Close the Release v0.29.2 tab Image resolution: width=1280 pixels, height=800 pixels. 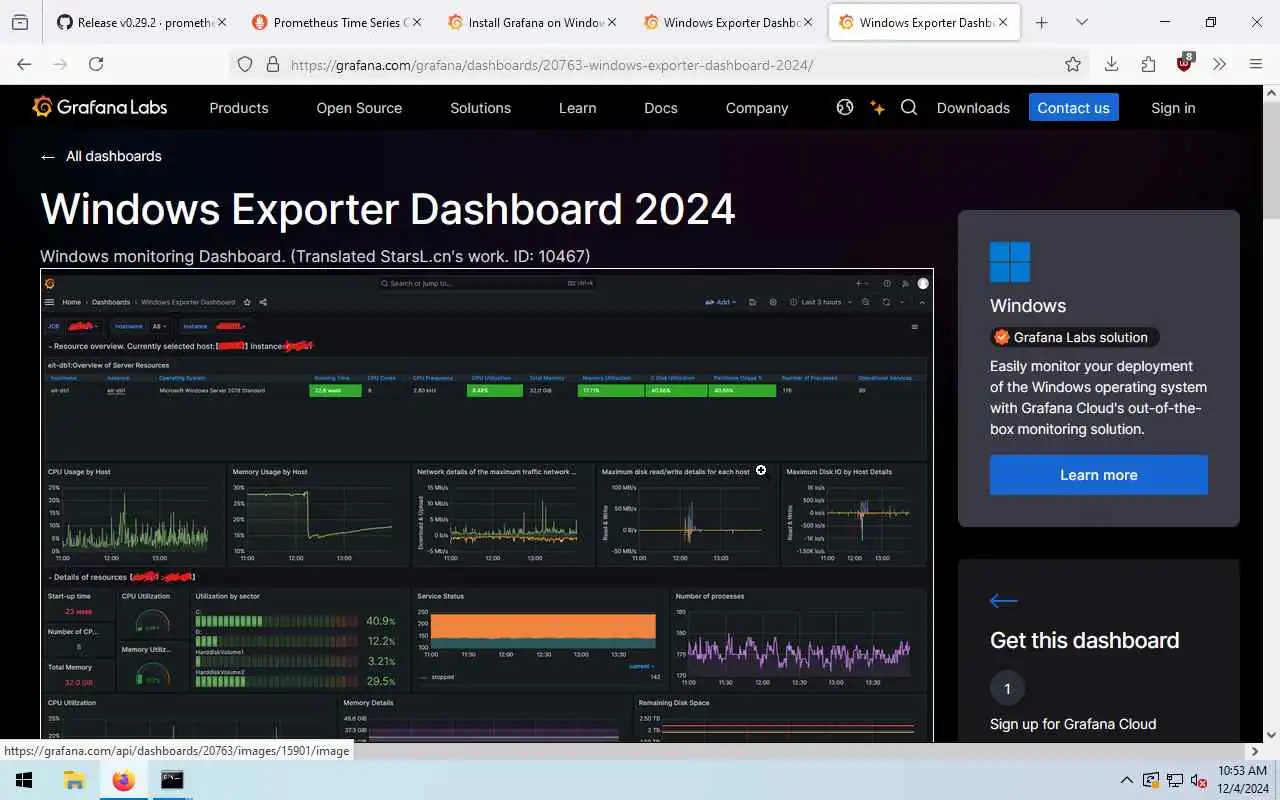tap(221, 22)
